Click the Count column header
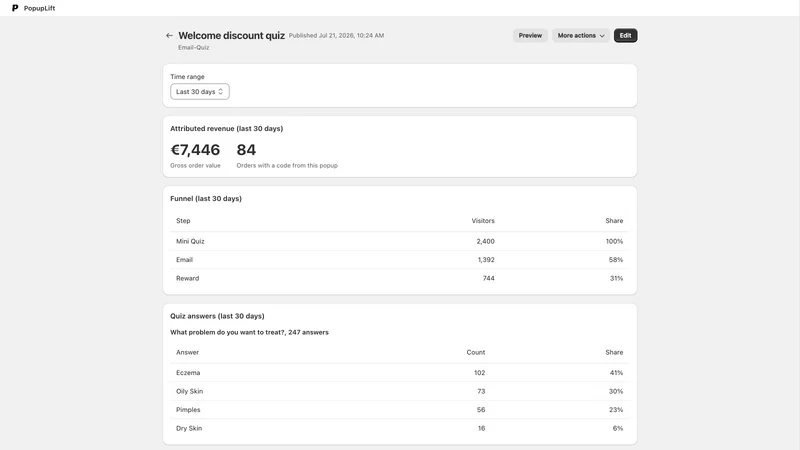 click(476, 353)
